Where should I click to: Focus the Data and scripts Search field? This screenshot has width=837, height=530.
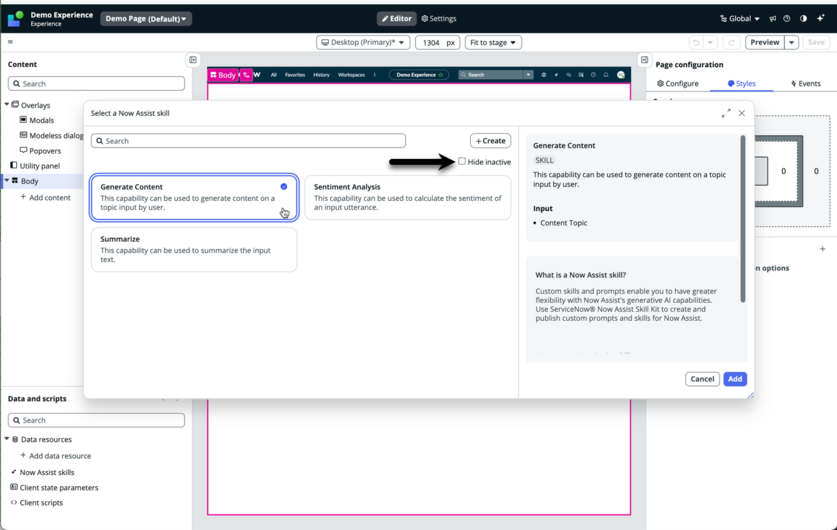pos(96,421)
